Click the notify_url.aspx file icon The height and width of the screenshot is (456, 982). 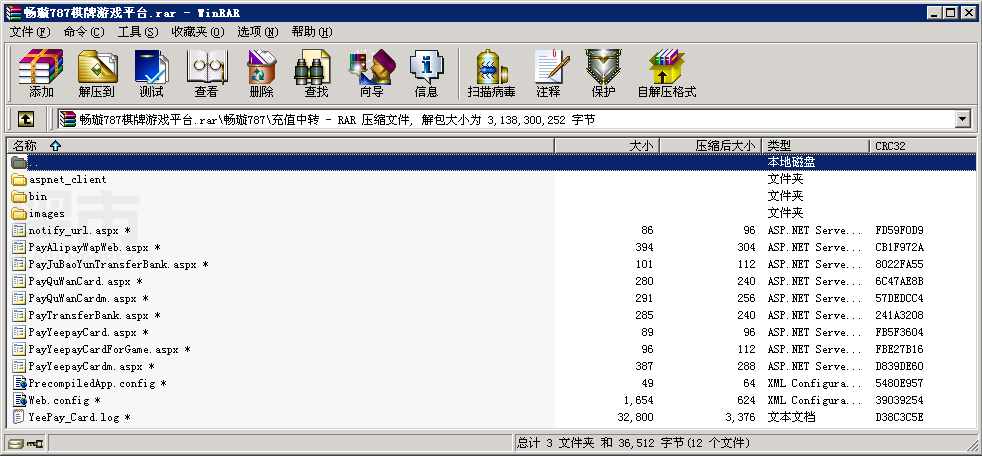[x=19, y=231]
